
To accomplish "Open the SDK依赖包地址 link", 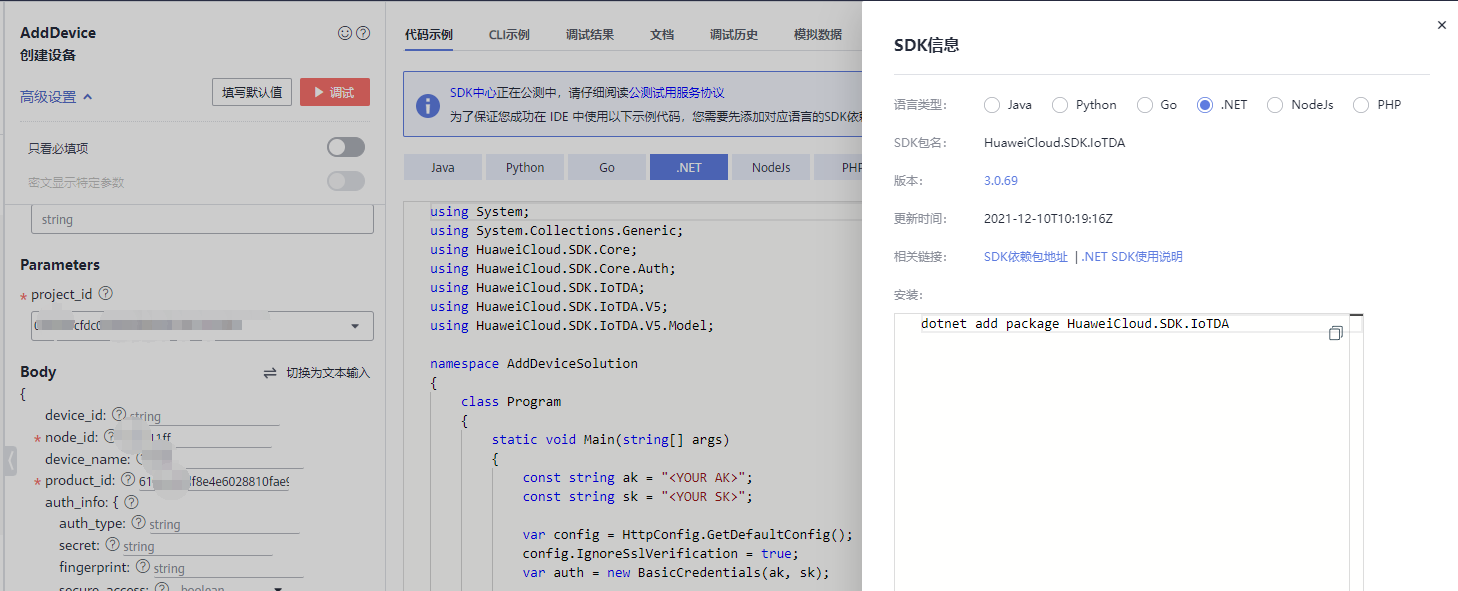I will pos(1026,257).
